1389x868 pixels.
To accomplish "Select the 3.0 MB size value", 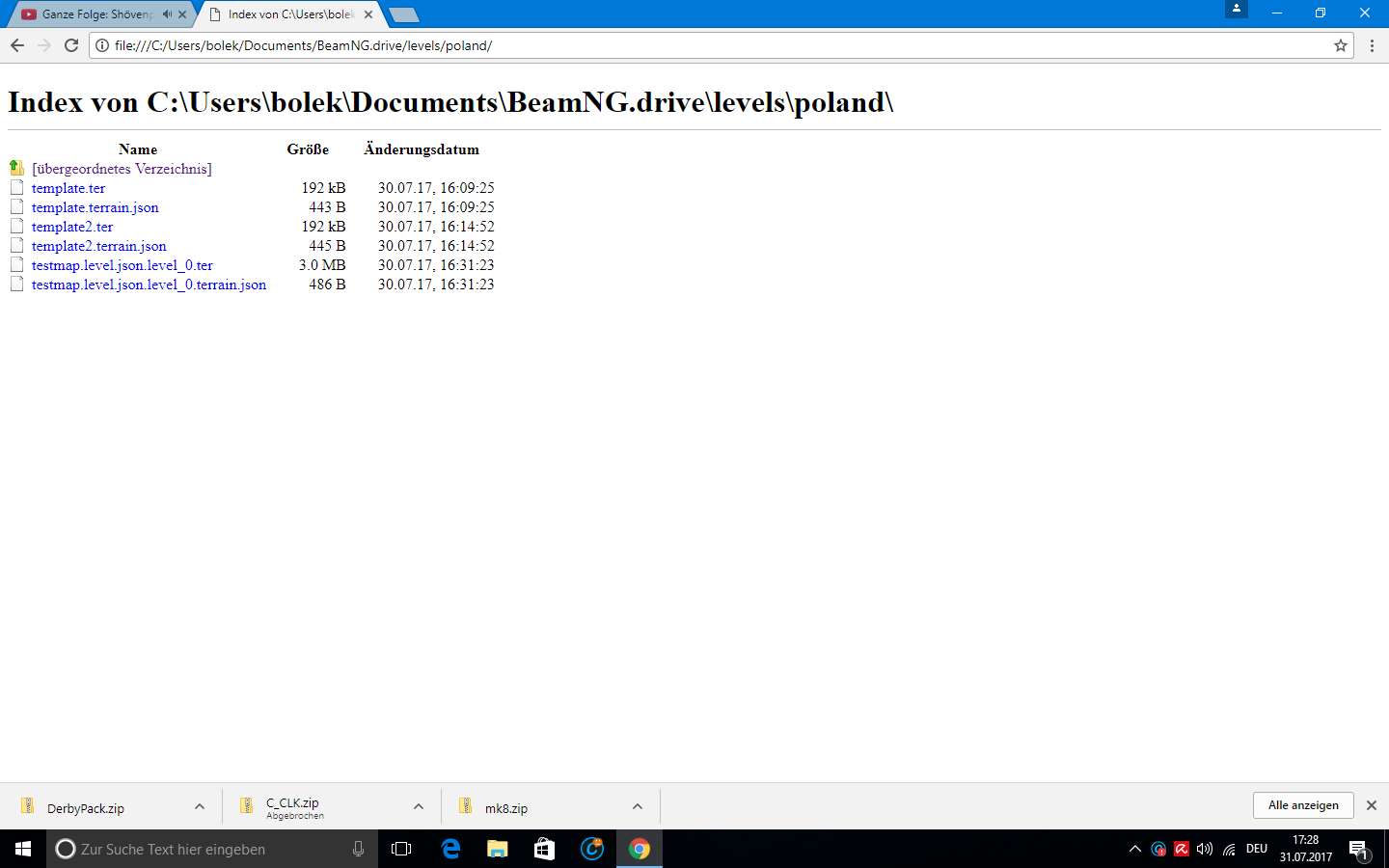I will click(x=322, y=265).
